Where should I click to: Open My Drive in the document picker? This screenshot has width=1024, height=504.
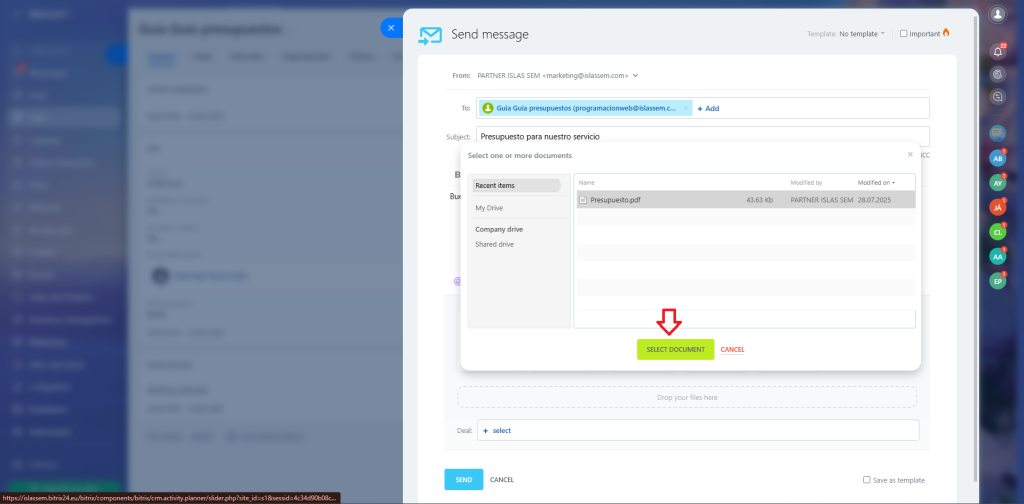coord(489,208)
